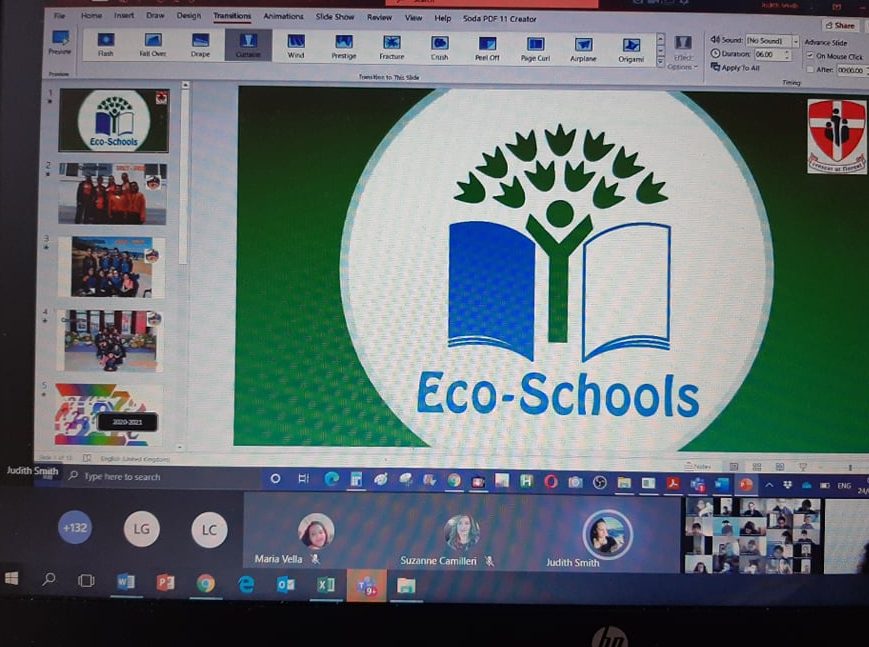The width and height of the screenshot is (869, 647).
Task: Adjust the transition Duration field
Action: pyautogui.click(x=772, y=55)
